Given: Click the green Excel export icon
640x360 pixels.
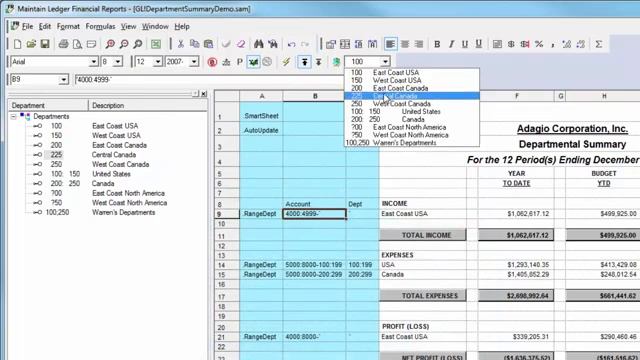Looking at the screenshot, I should pyautogui.click(x=156, y=44).
